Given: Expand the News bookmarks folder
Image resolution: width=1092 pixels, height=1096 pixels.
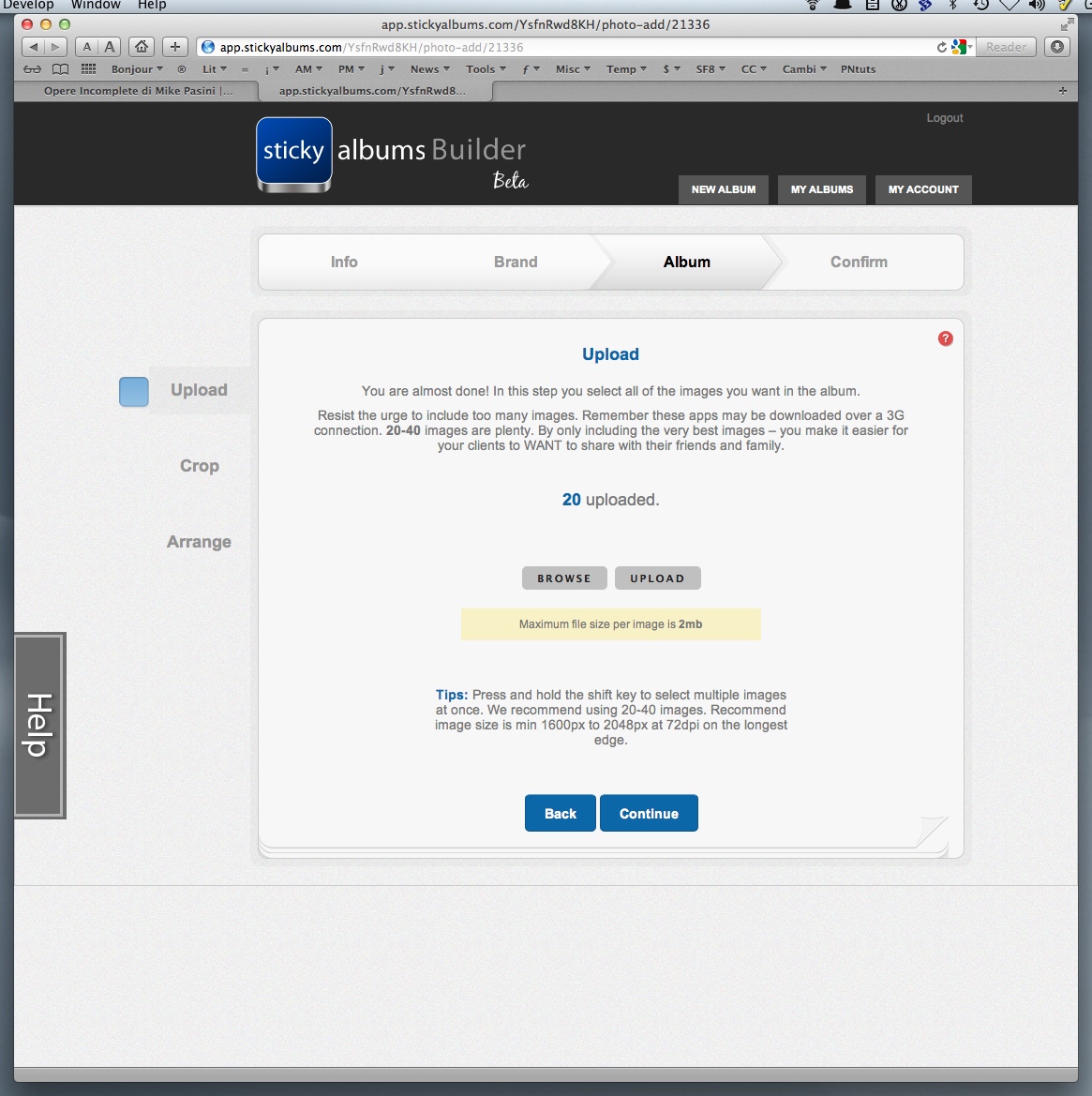Looking at the screenshot, I should [x=429, y=69].
